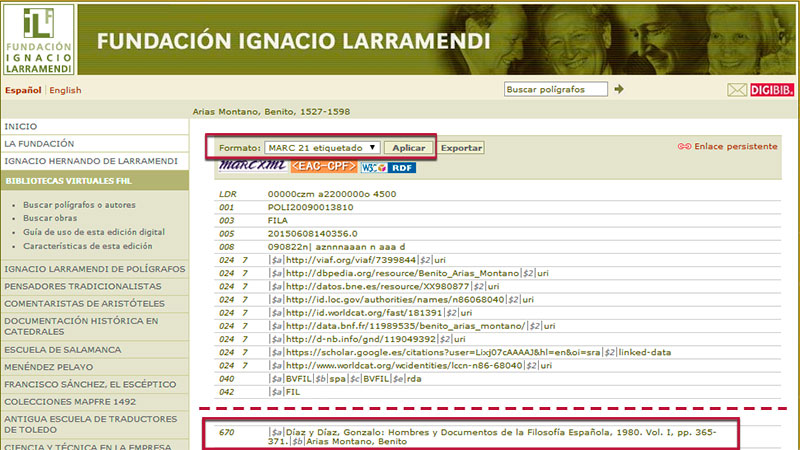Click the d-nb.info/gnd/119049392 URI text

click(361, 339)
